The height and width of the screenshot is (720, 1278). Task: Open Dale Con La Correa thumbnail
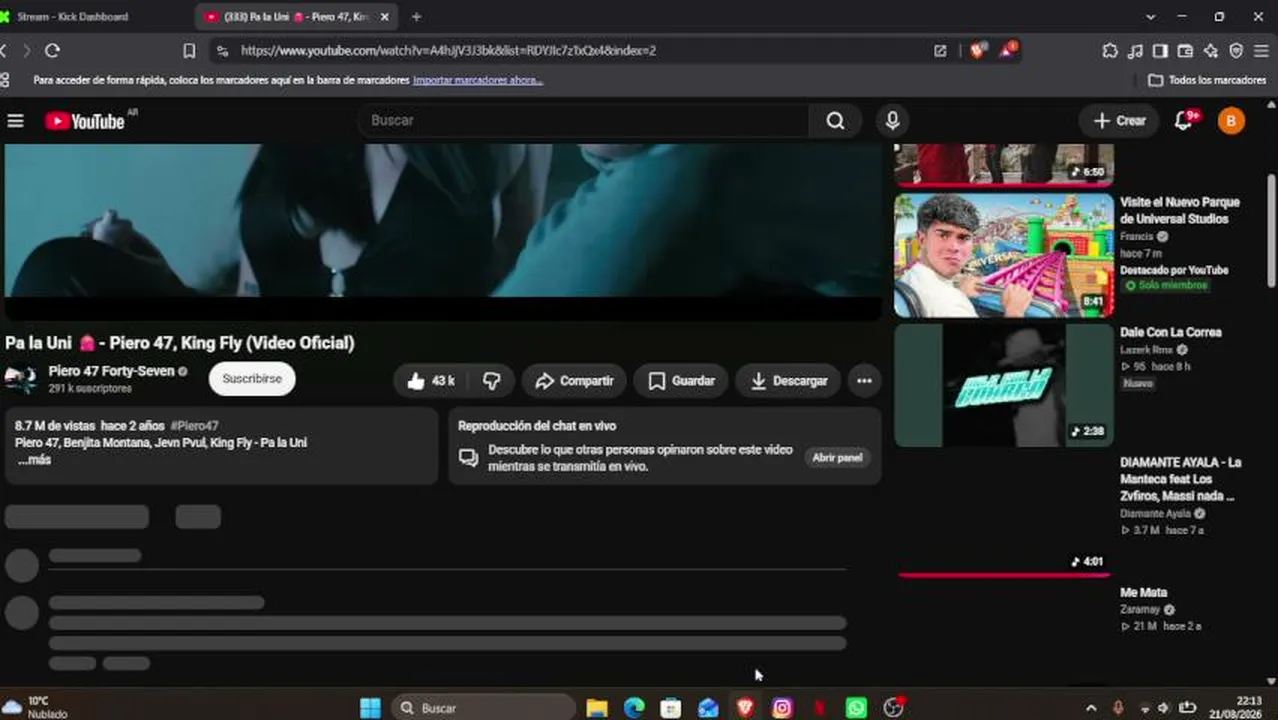pos(1003,385)
